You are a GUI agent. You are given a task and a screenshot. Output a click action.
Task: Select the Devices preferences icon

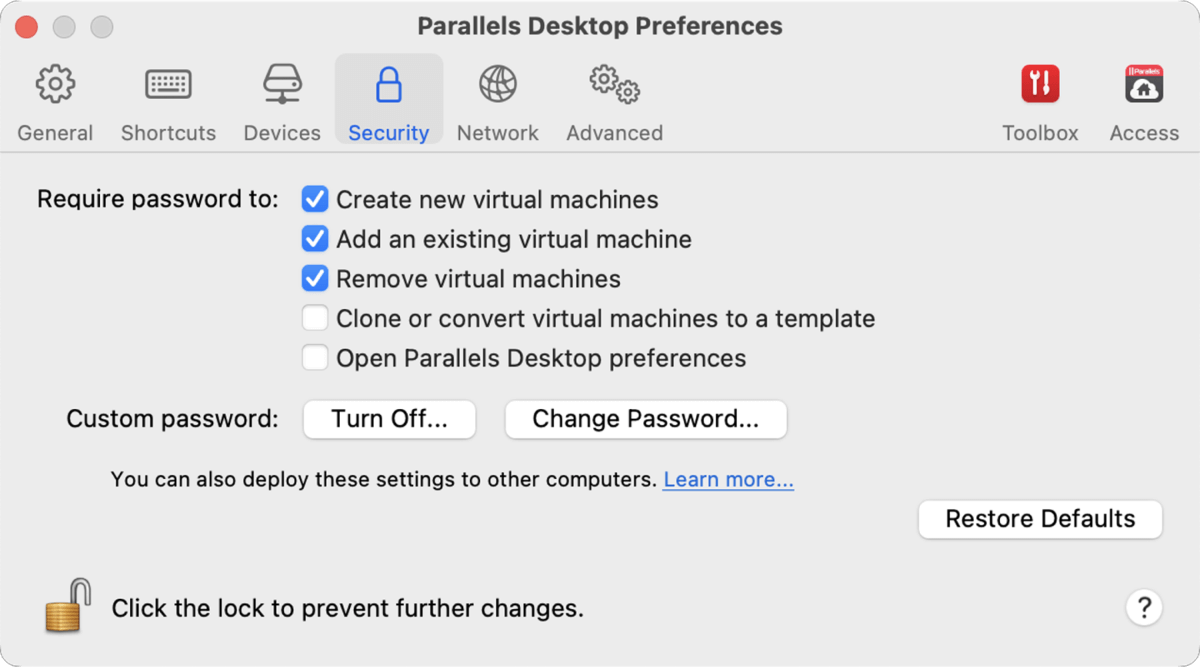[x=281, y=98]
